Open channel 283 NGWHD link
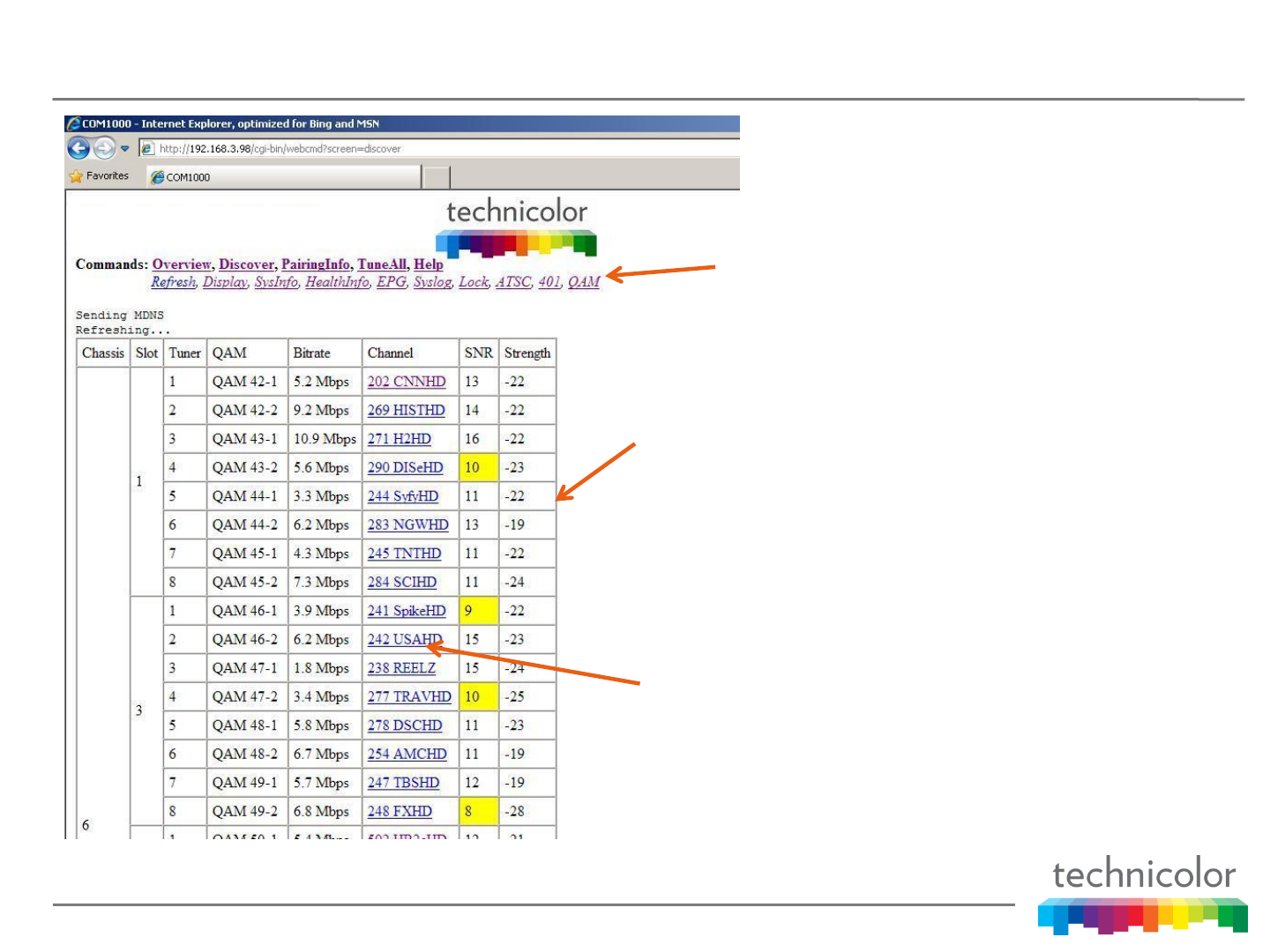The width and height of the screenshot is (1270, 952). [408, 524]
